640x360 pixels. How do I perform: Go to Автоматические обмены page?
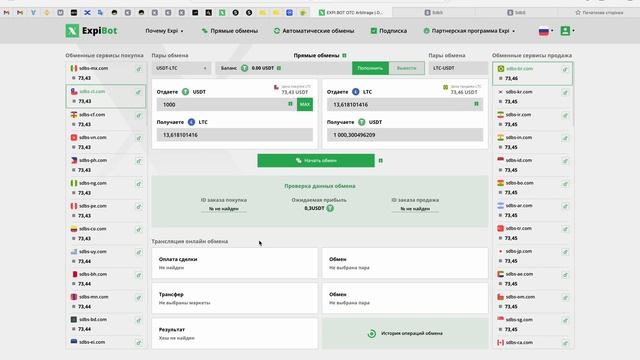[x=314, y=31]
